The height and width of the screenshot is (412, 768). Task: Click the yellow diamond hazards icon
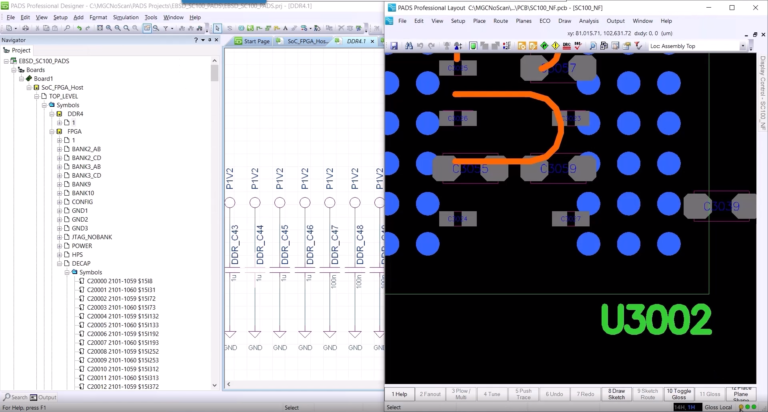point(555,46)
